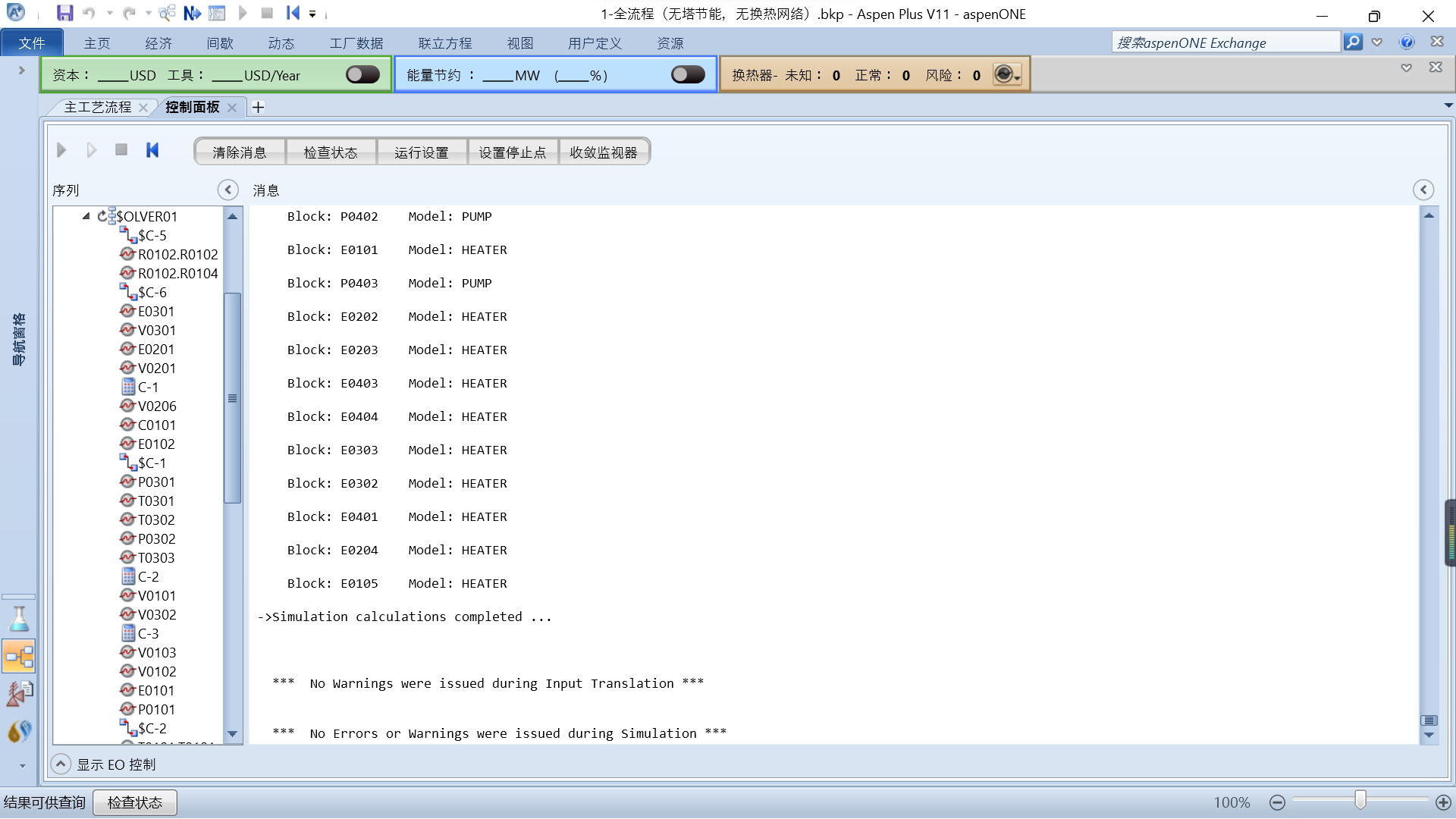Image resolution: width=1456 pixels, height=819 pixels.
Task: Collapse the 序列 sequence panel chevron
Action: coord(227,190)
